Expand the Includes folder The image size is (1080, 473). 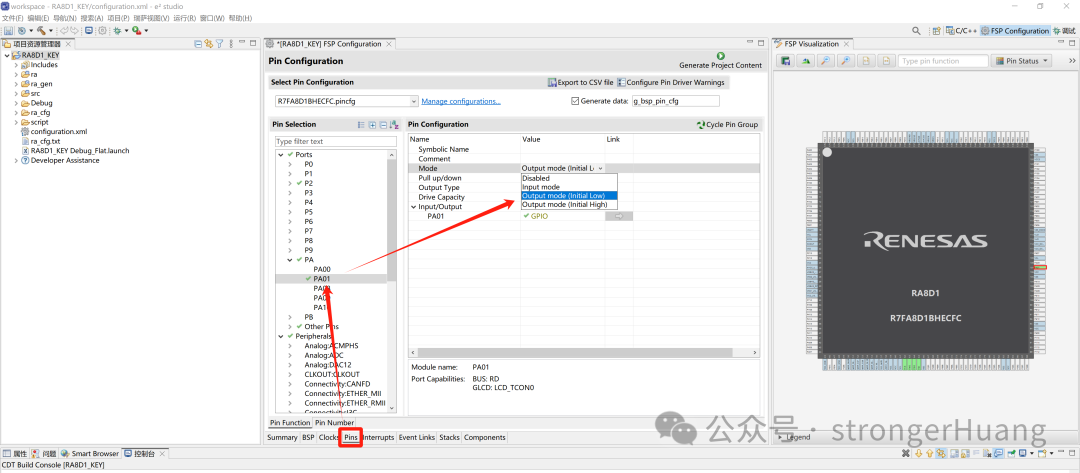coord(16,65)
